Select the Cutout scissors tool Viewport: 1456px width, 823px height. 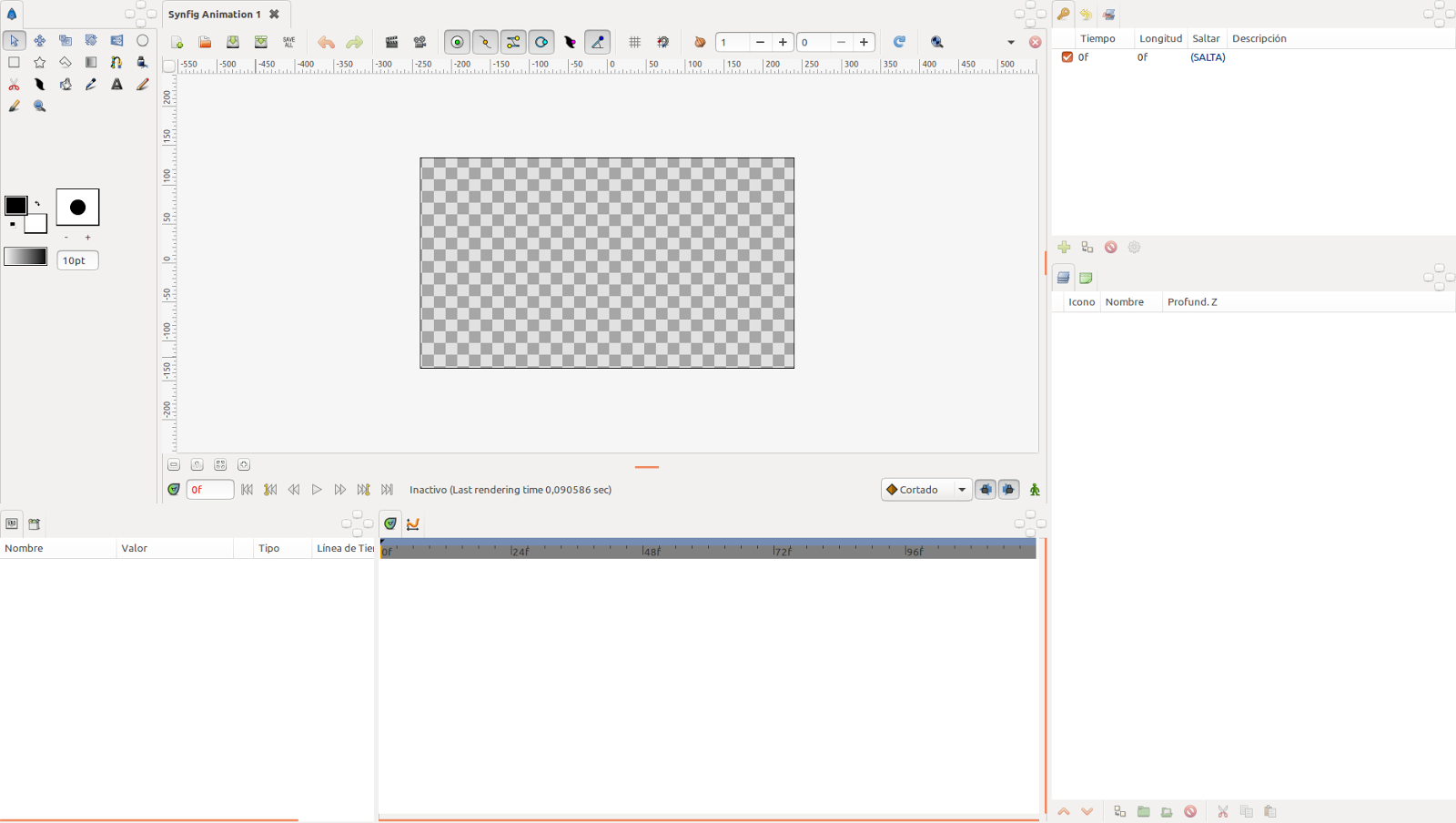(x=14, y=84)
